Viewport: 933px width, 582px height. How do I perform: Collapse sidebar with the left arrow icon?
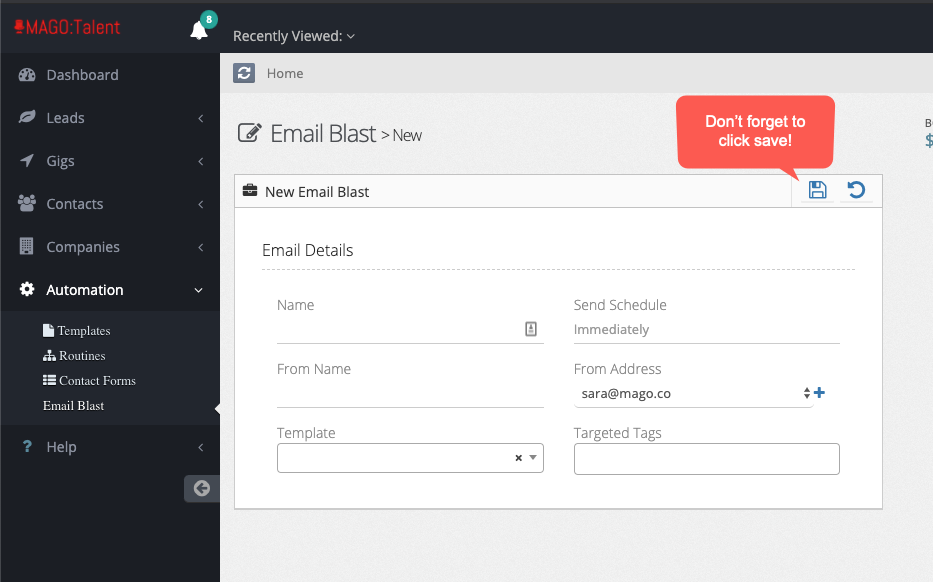(202, 488)
